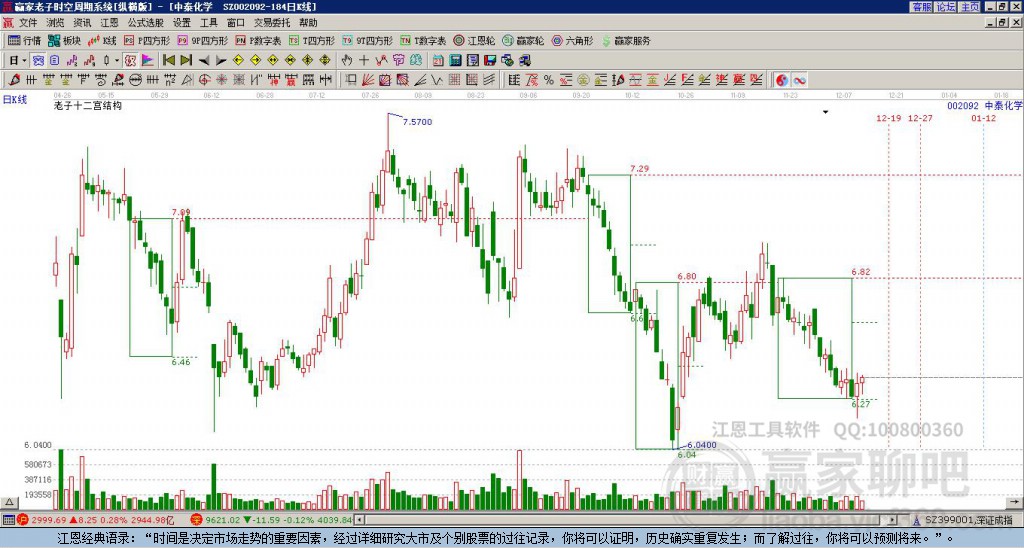Move chart left with black left arrow
Image resolution: width=1024 pixels, height=548 pixels.
click(x=204, y=61)
